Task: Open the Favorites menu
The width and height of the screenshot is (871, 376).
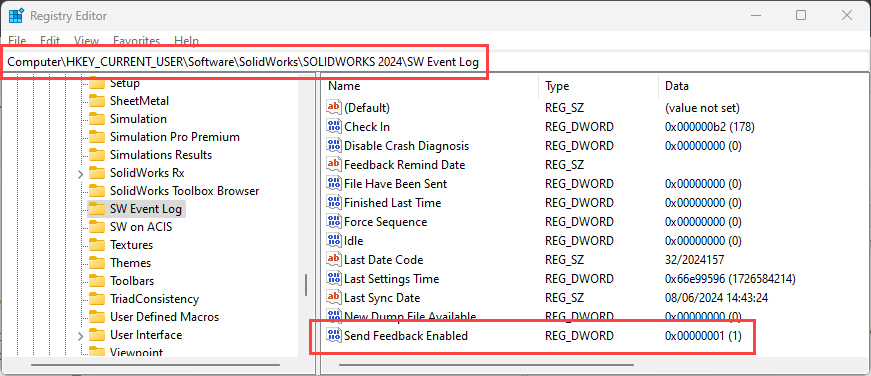Action: click(x=137, y=41)
